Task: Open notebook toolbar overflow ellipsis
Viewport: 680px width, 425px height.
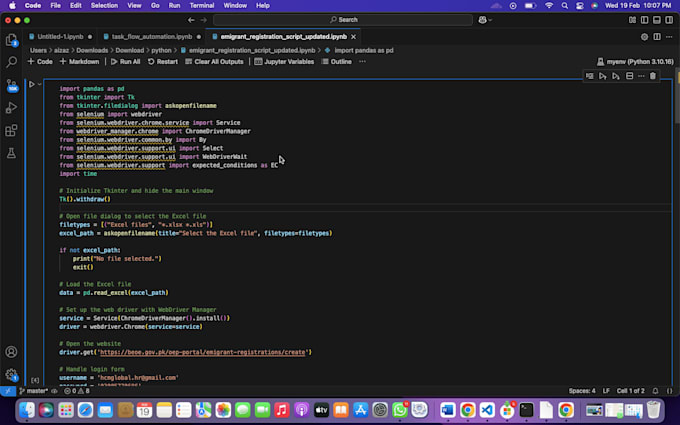Action: [362, 62]
